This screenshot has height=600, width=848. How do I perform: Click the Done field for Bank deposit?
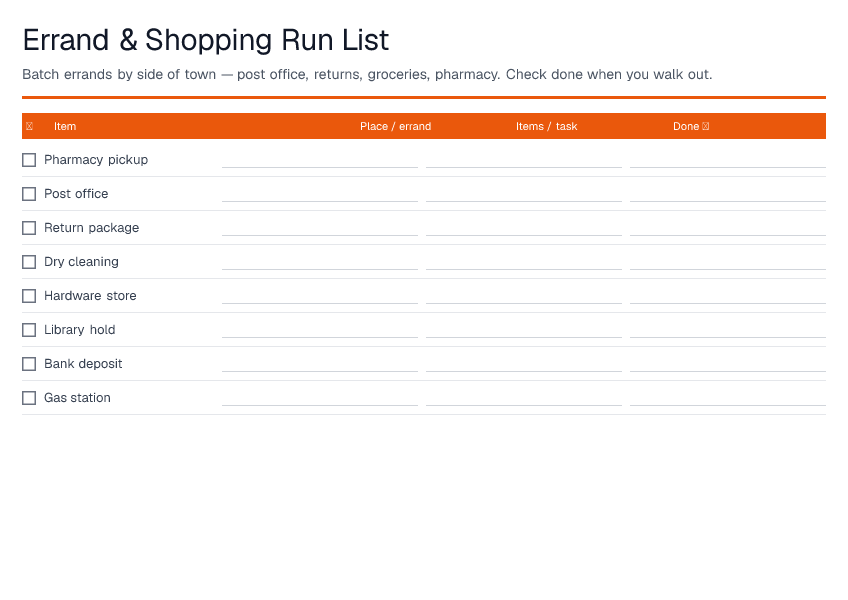point(727,365)
